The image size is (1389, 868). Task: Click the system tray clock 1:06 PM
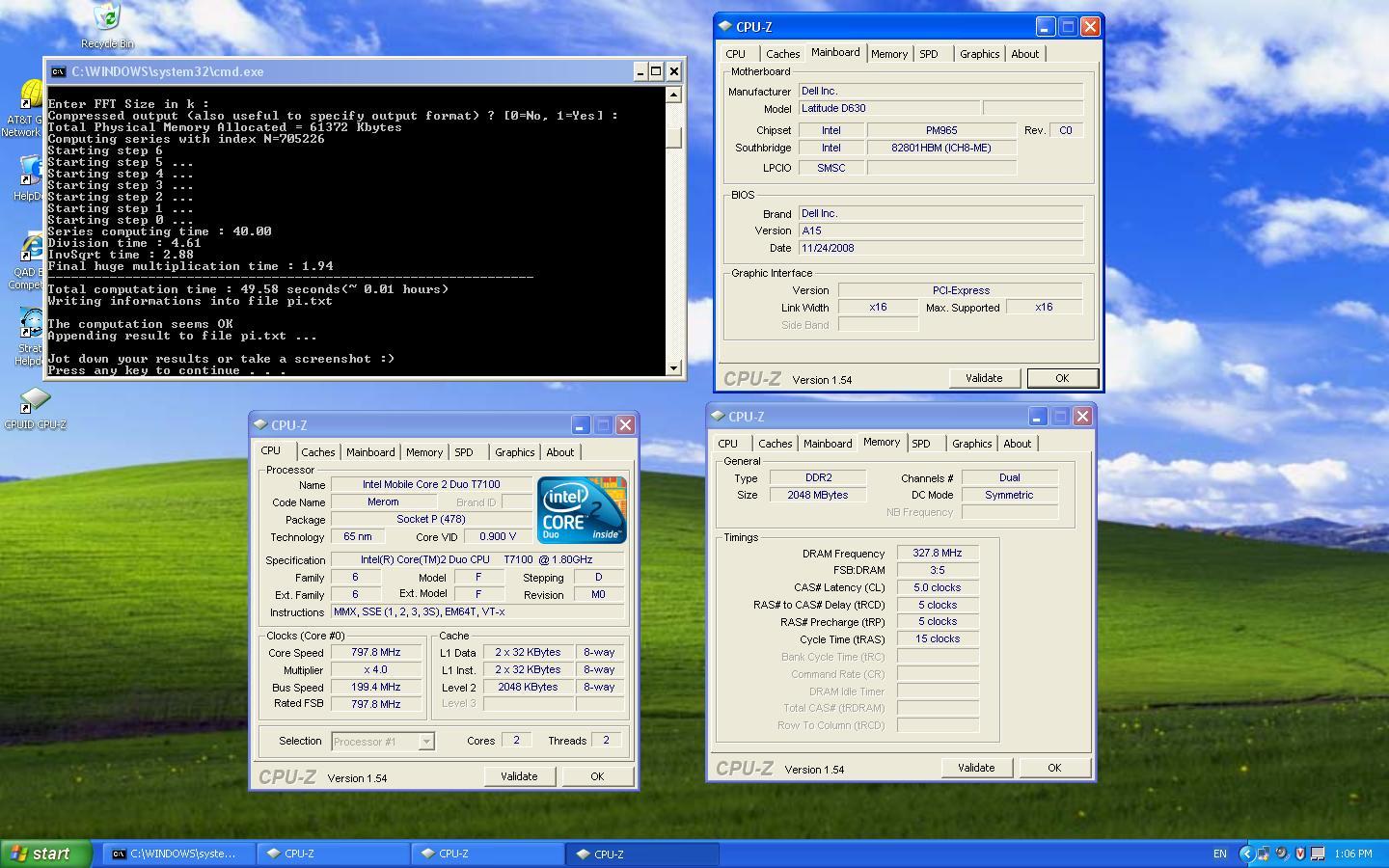tap(1353, 854)
